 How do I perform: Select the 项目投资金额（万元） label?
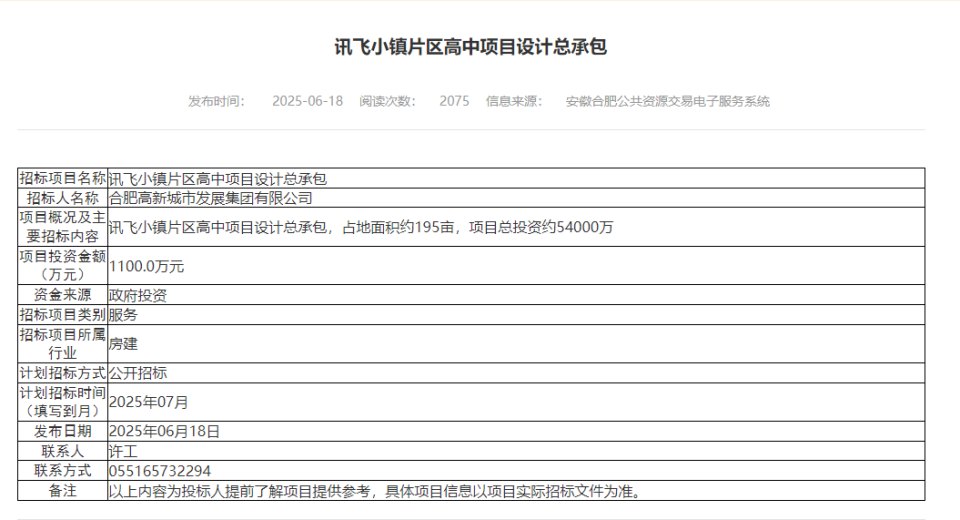coord(62,265)
